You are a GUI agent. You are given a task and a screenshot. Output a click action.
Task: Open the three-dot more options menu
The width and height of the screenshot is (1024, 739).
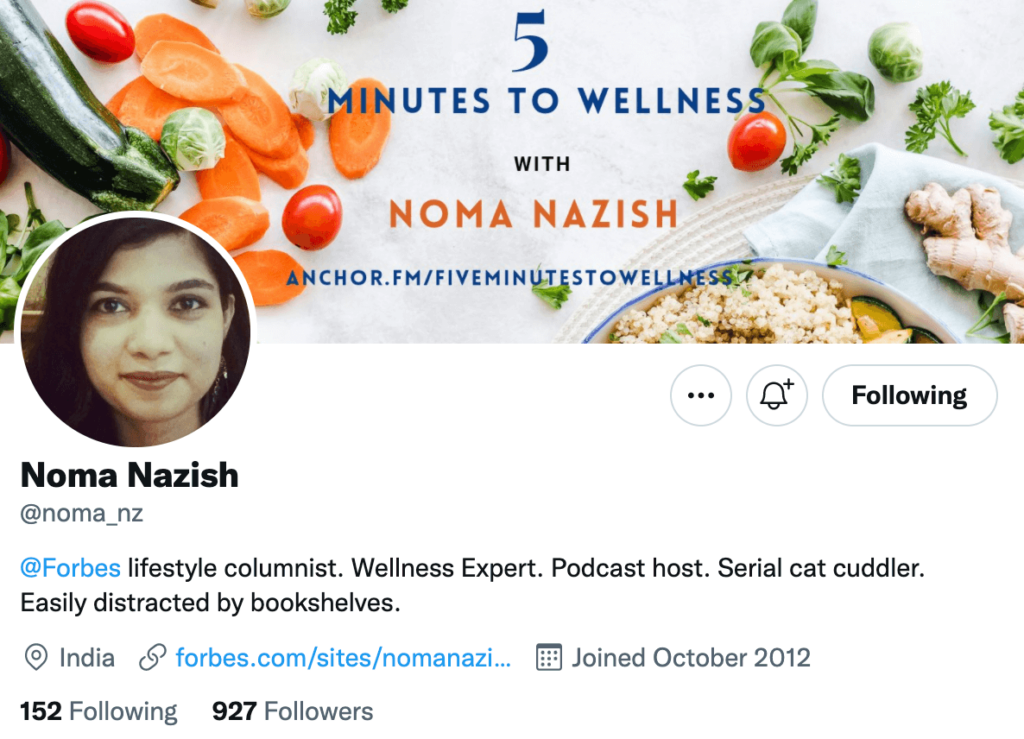click(x=701, y=395)
